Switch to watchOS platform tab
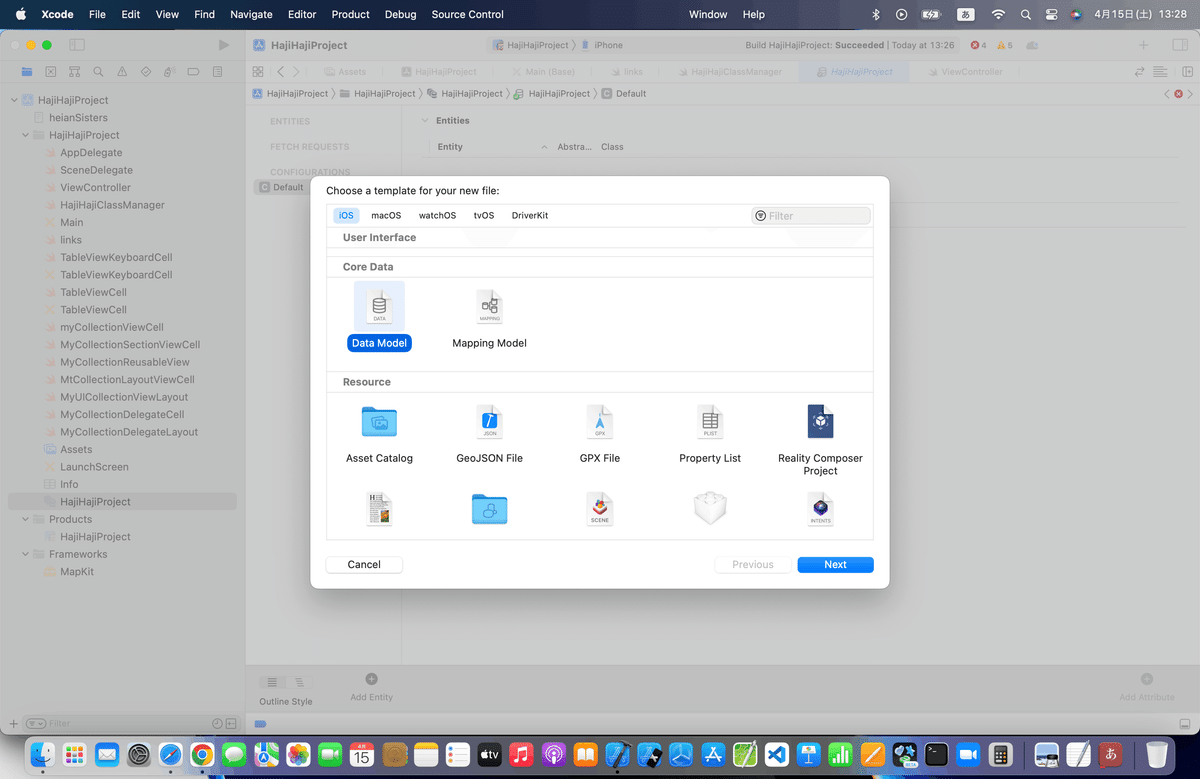Image resolution: width=1200 pixels, height=779 pixels. [437, 215]
